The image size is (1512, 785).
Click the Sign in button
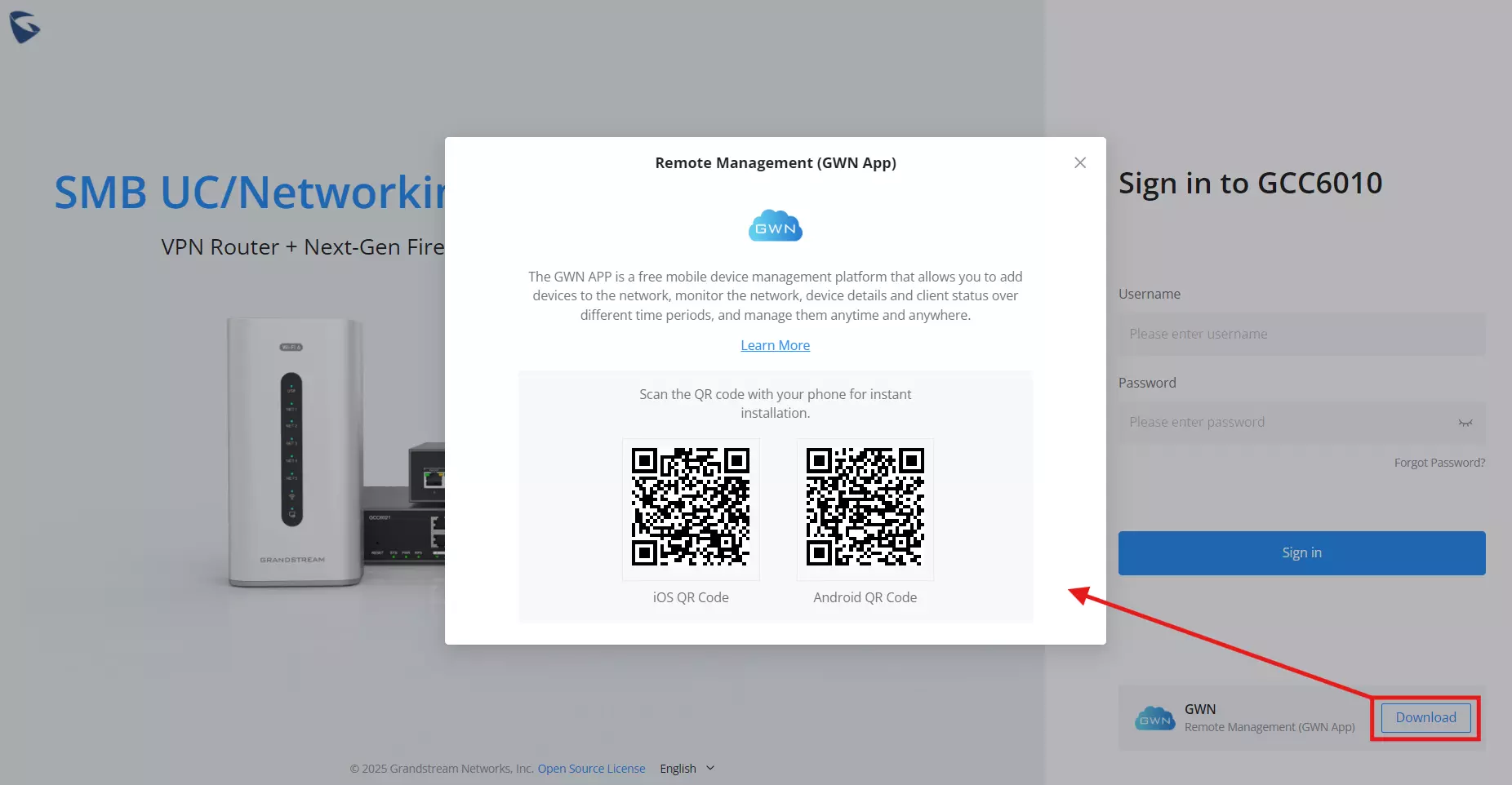point(1301,553)
